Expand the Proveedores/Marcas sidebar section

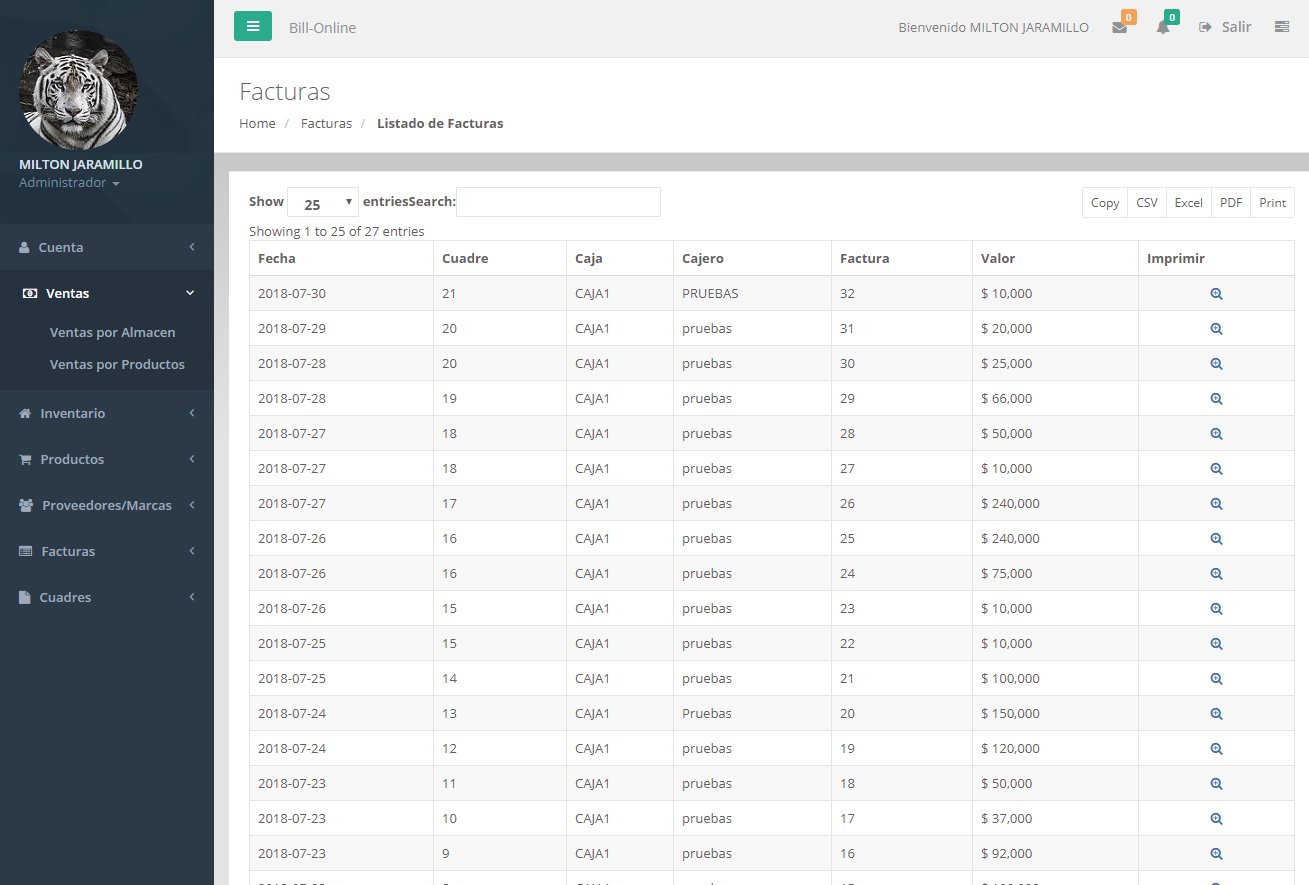[106, 505]
